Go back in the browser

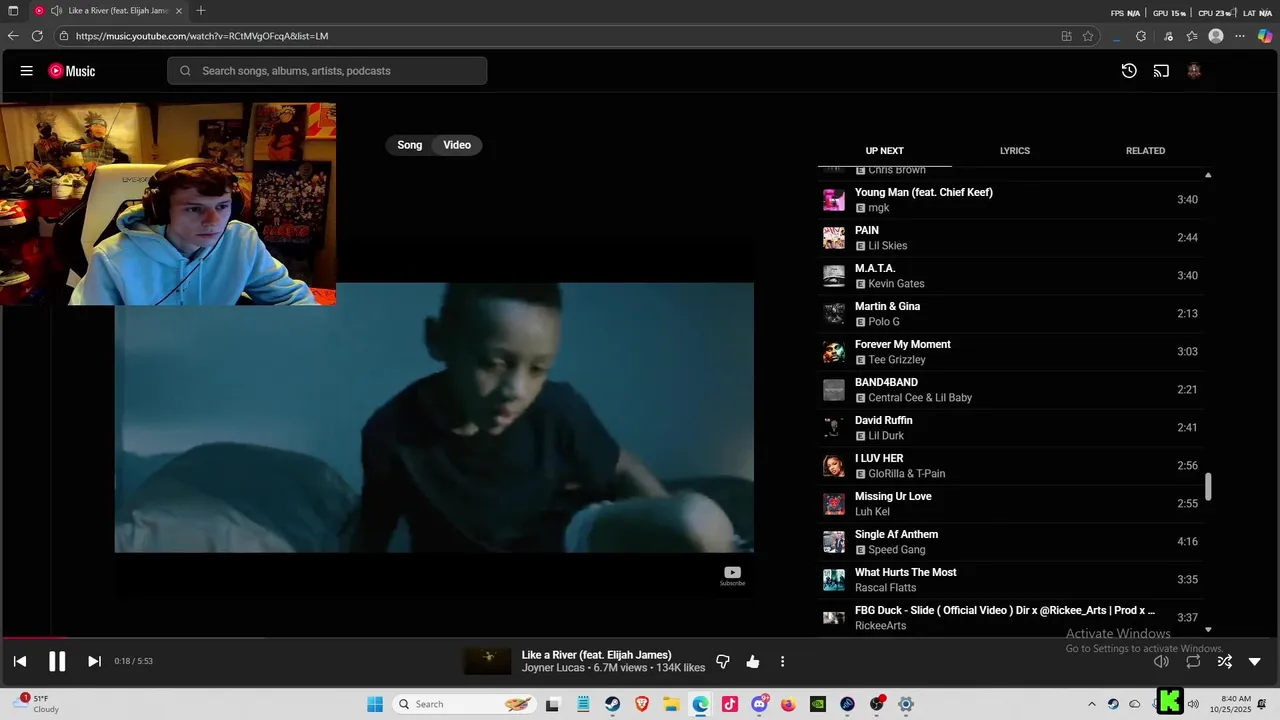[x=13, y=36]
